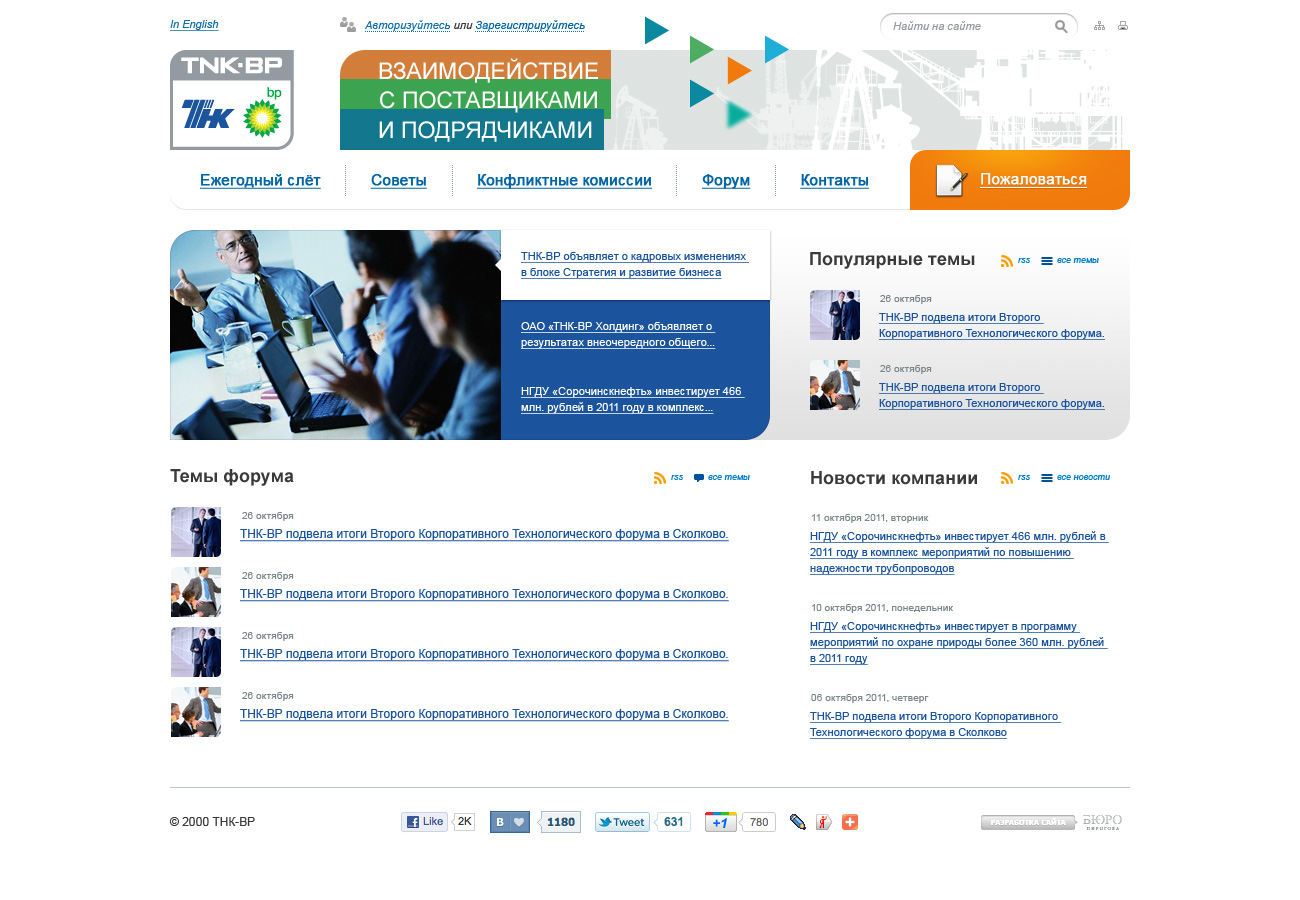This screenshot has height=900, width=1300.
Task: Click the orange plus share icon
Action: point(850,822)
